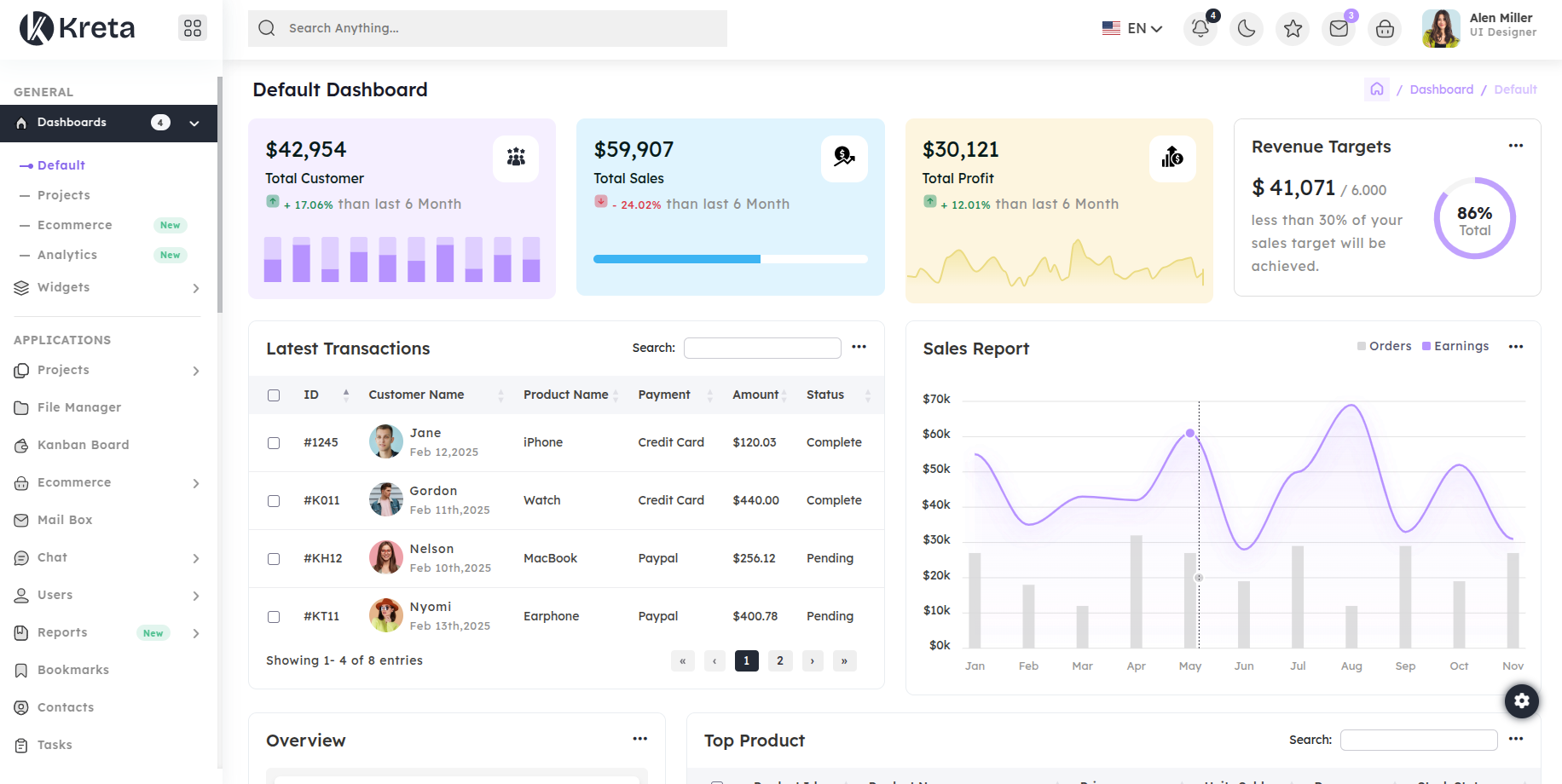The height and width of the screenshot is (784, 1562).
Task: Open the floating settings gear button
Action: click(x=1522, y=701)
